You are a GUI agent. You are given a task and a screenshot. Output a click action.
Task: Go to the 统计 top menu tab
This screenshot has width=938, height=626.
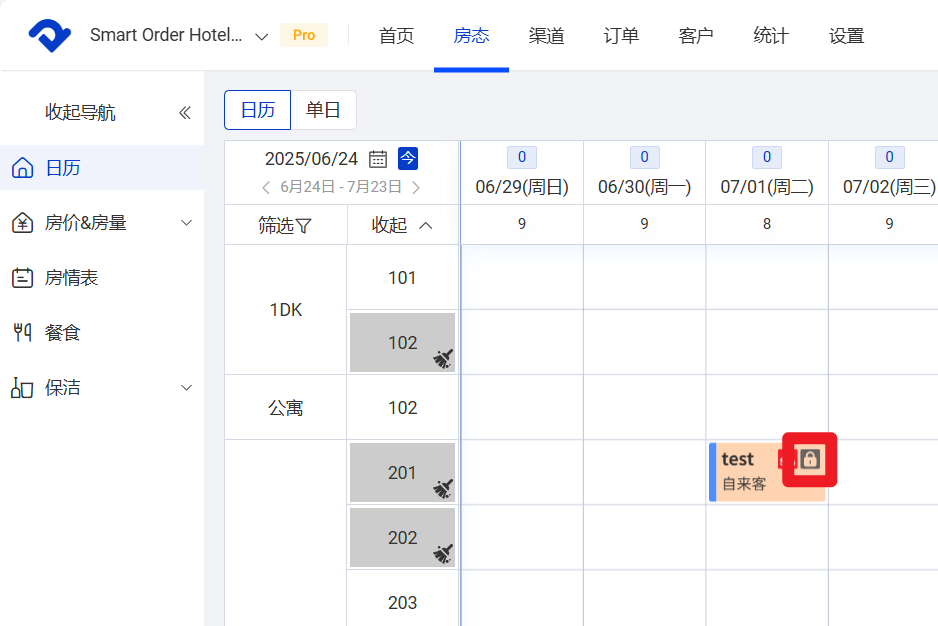pos(771,36)
